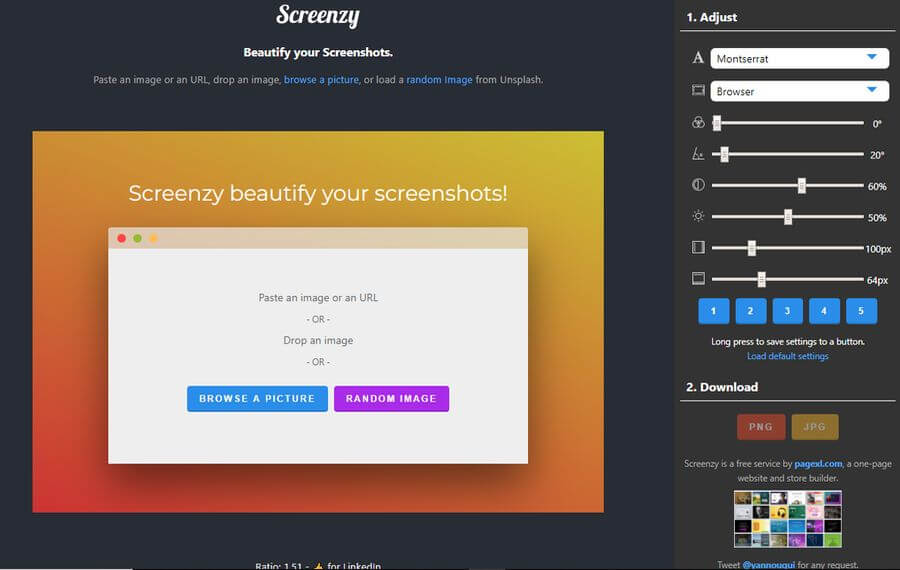Click the font letter A icon
The image size is (900, 570).
click(x=698, y=58)
